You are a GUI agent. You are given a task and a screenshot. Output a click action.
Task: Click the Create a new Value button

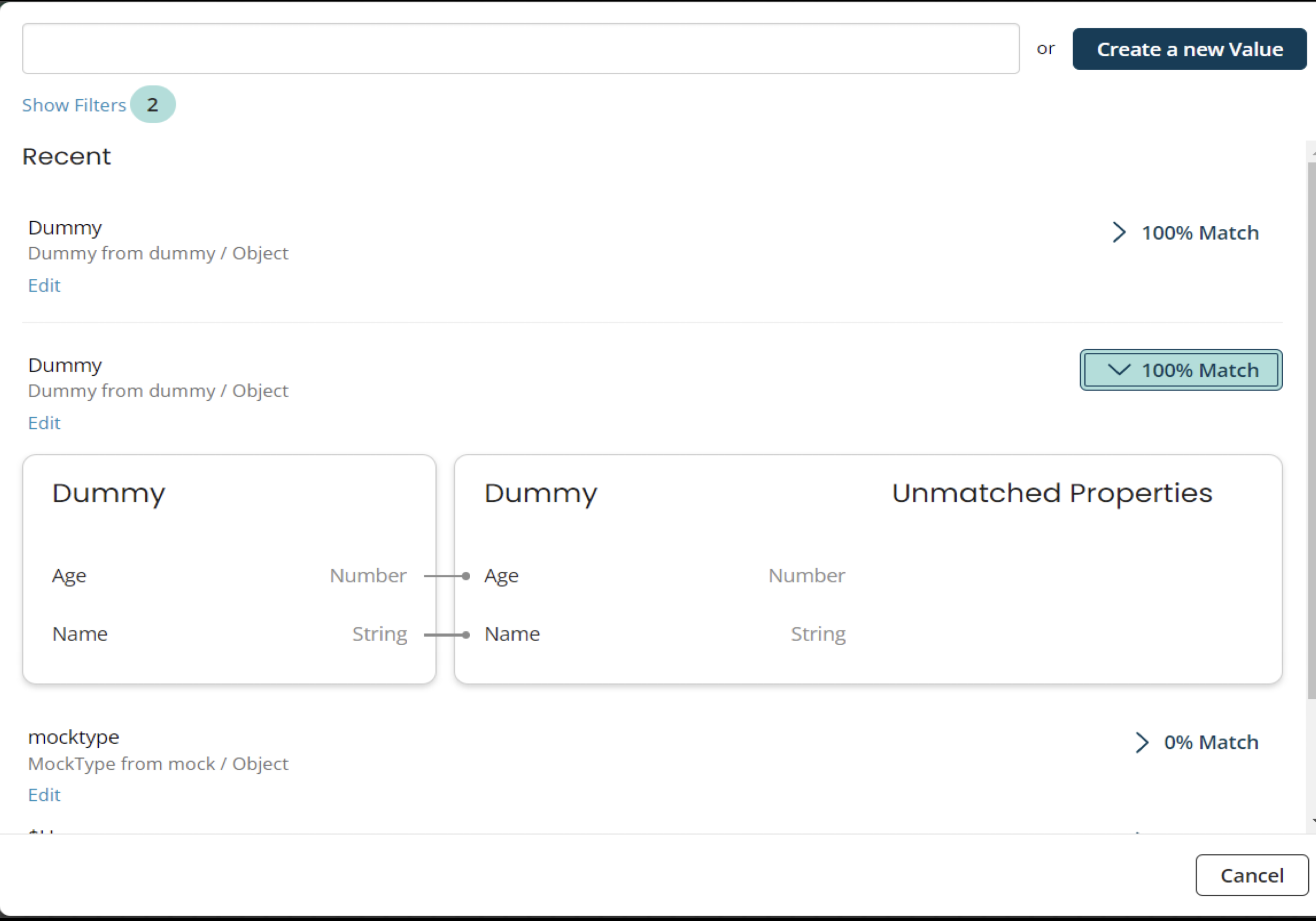(x=1189, y=49)
